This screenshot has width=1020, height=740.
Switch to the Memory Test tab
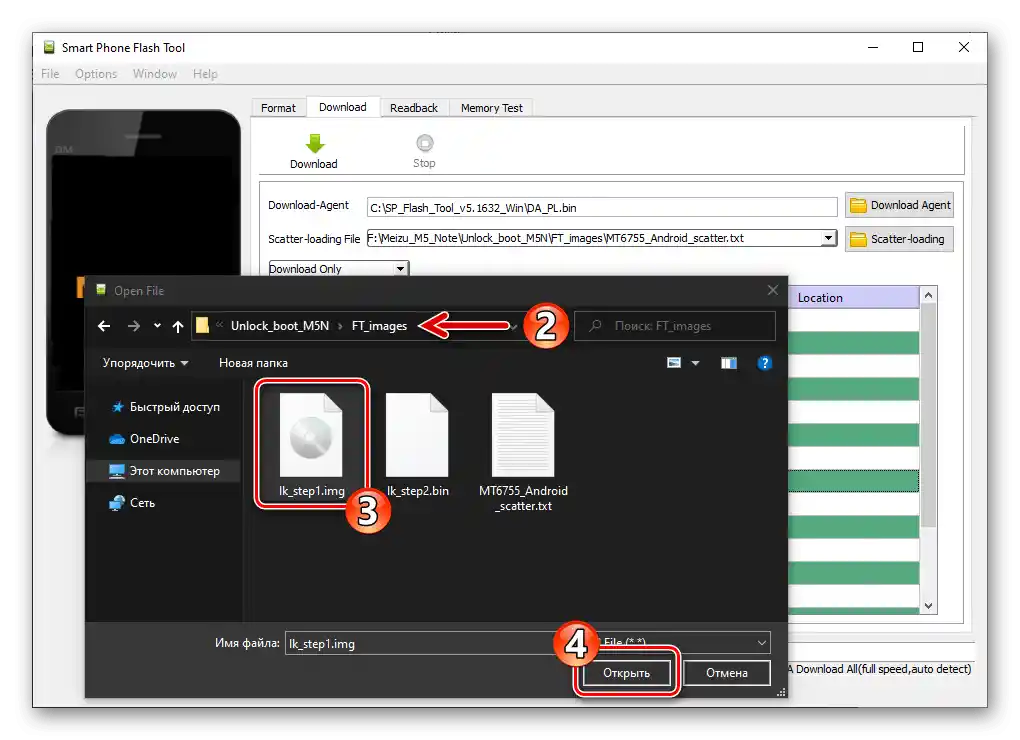(491, 107)
